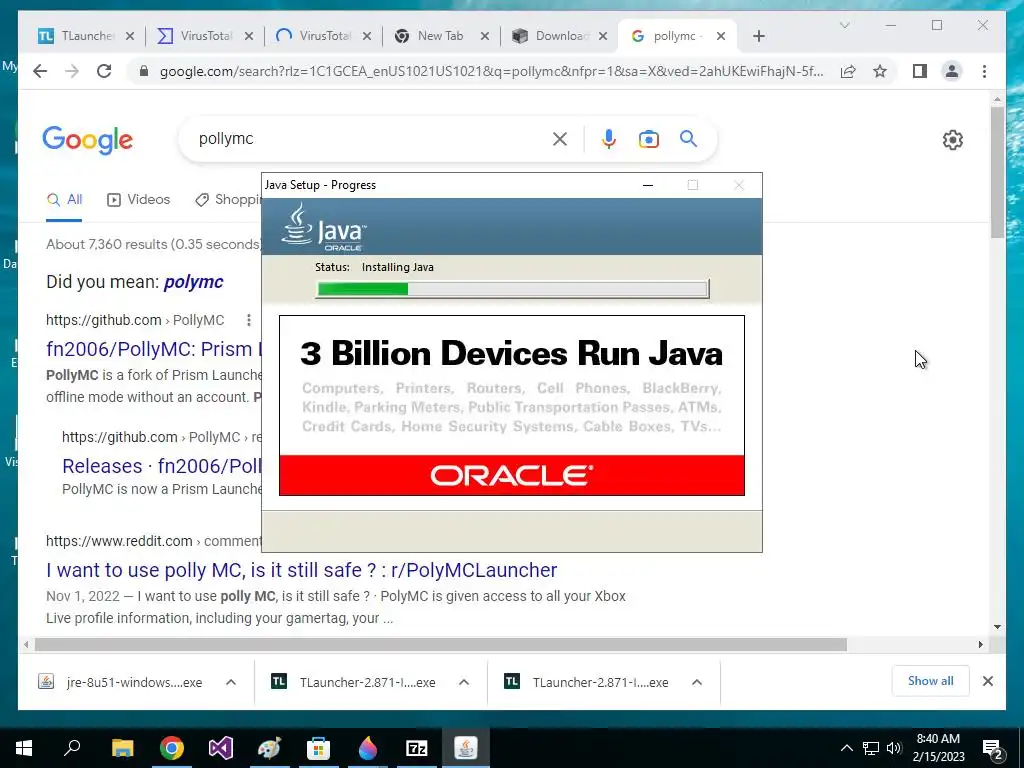Switch to the first VirusTotal tab

pos(195,36)
